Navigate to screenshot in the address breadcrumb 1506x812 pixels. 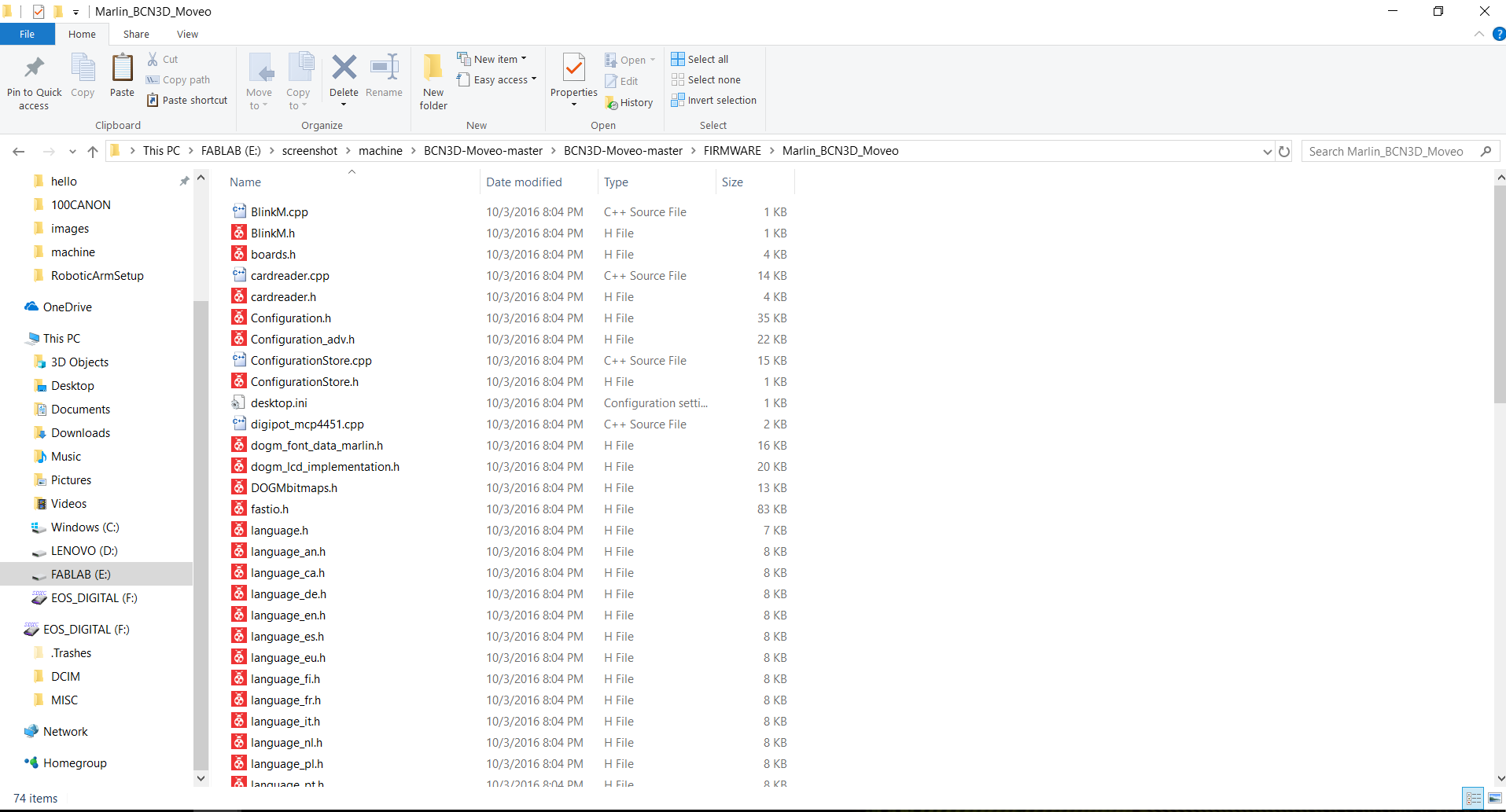click(310, 151)
